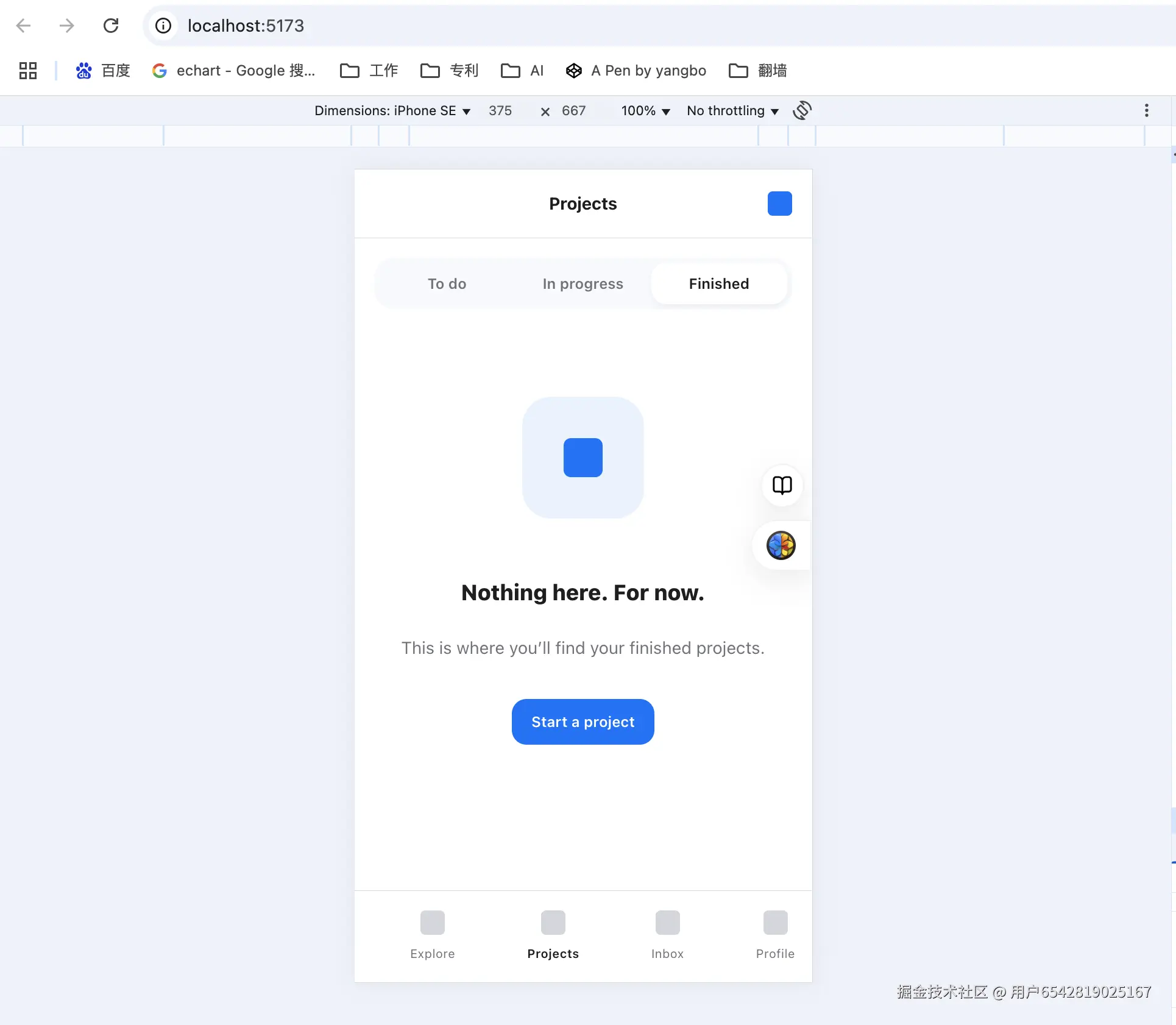Open the A Pen by yangbo bookmark
The height and width of the screenshot is (1025, 1176).
tap(636, 71)
